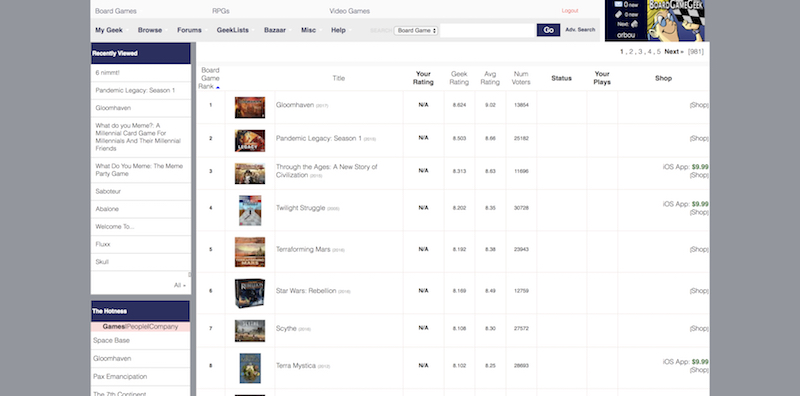Open Pax Emancipation in The Hotness
800x396 pixels.
[120, 377]
